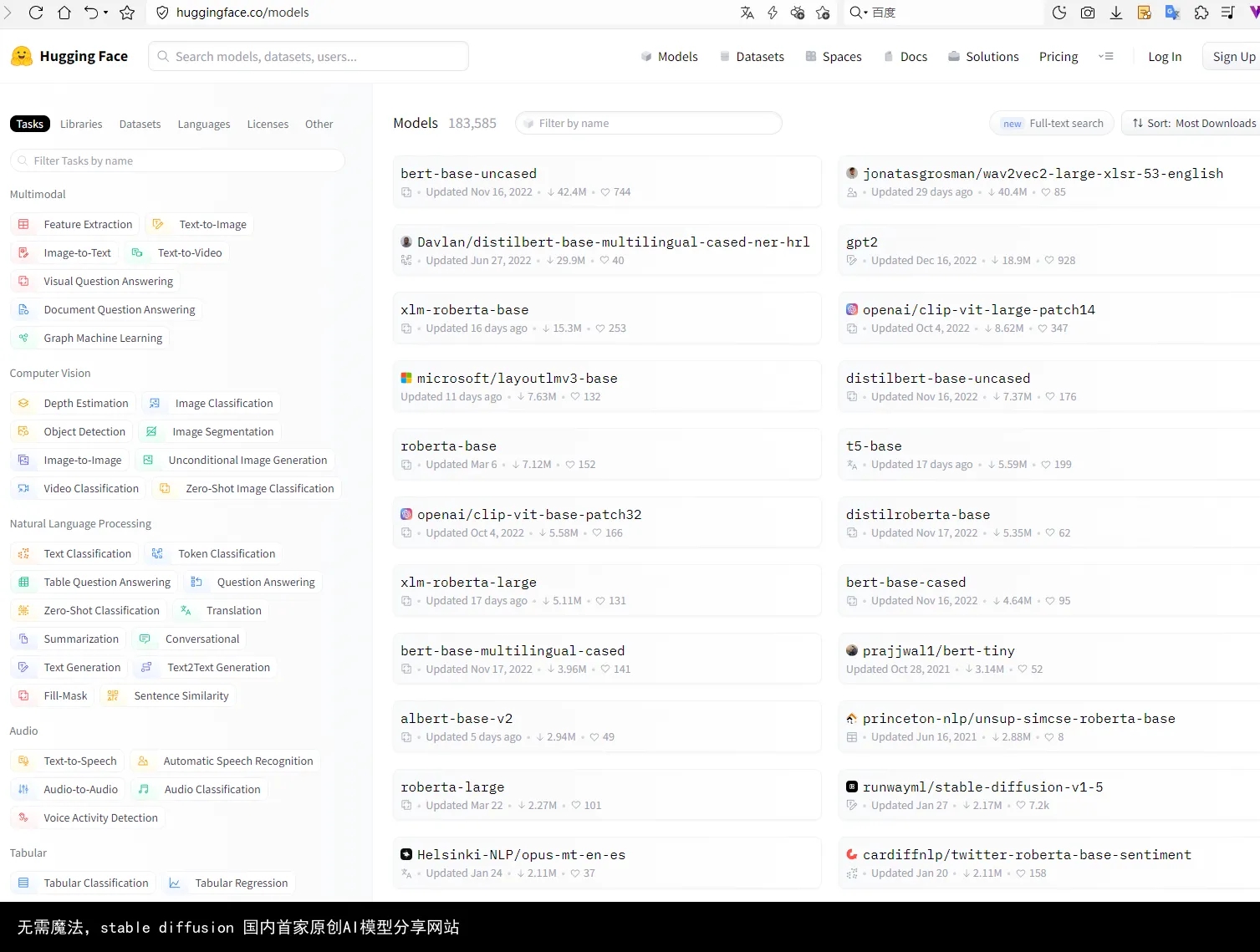The image size is (1260, 952).
Task: Click the browser address bar URL
Action: 242,13
